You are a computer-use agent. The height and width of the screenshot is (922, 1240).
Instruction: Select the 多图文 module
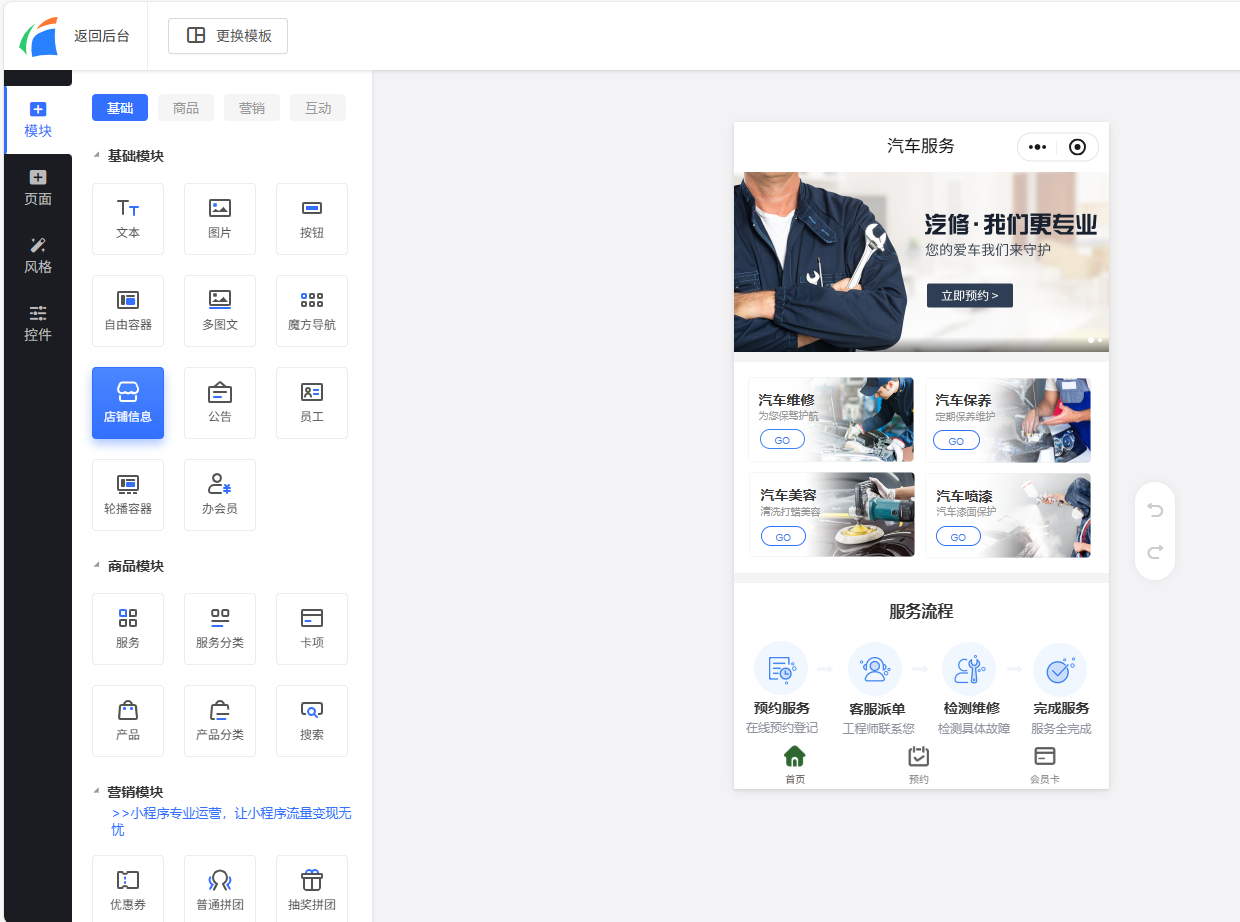[220, 311]
